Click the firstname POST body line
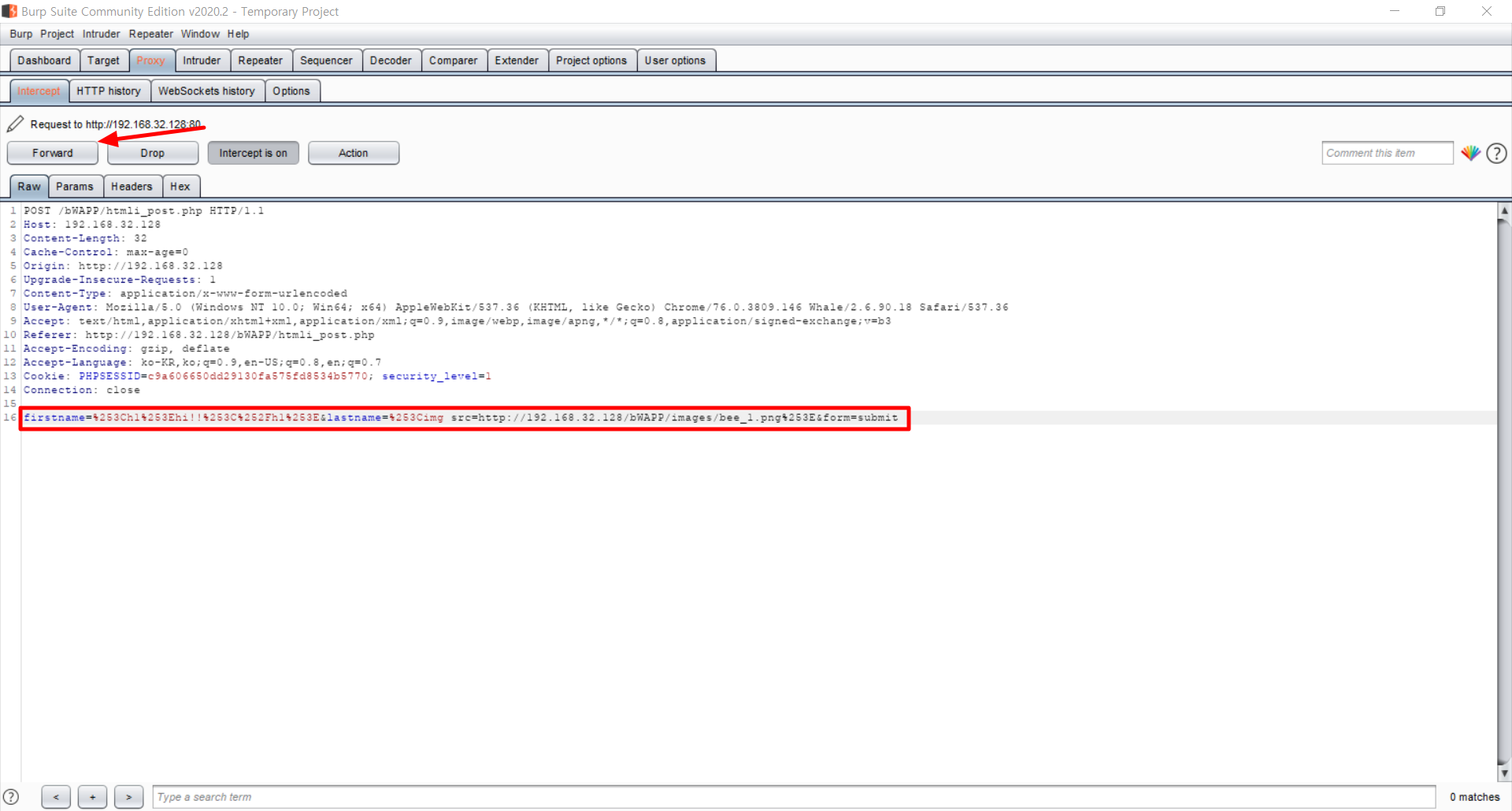1512x811 pixels. [x=461, y=418]
